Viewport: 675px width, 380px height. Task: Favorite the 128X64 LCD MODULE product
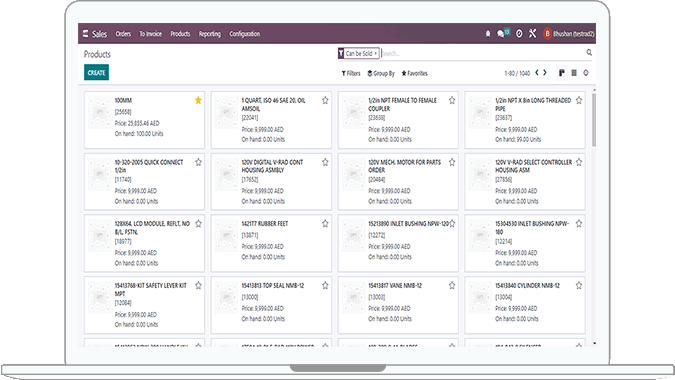tap(198, 223)
